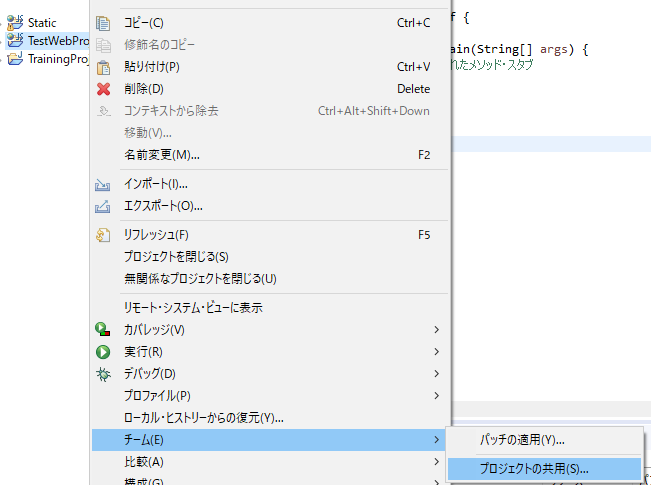Select 無関係なプロジェクトを閉じる(U)
The image size is (651, 485).
pyautogui.click(x=270, y=279)
